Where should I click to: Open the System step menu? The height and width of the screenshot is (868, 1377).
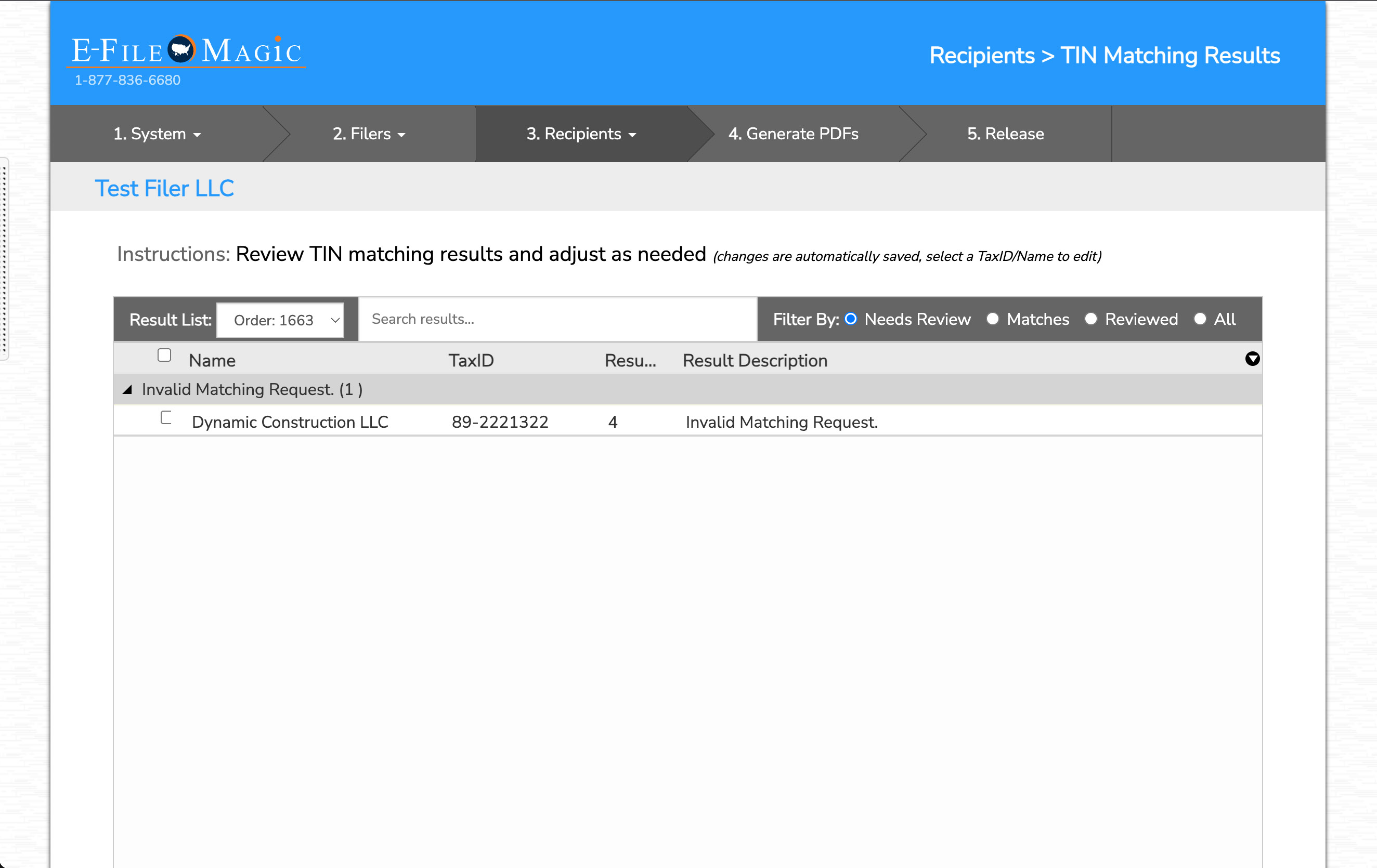point(157,134)
